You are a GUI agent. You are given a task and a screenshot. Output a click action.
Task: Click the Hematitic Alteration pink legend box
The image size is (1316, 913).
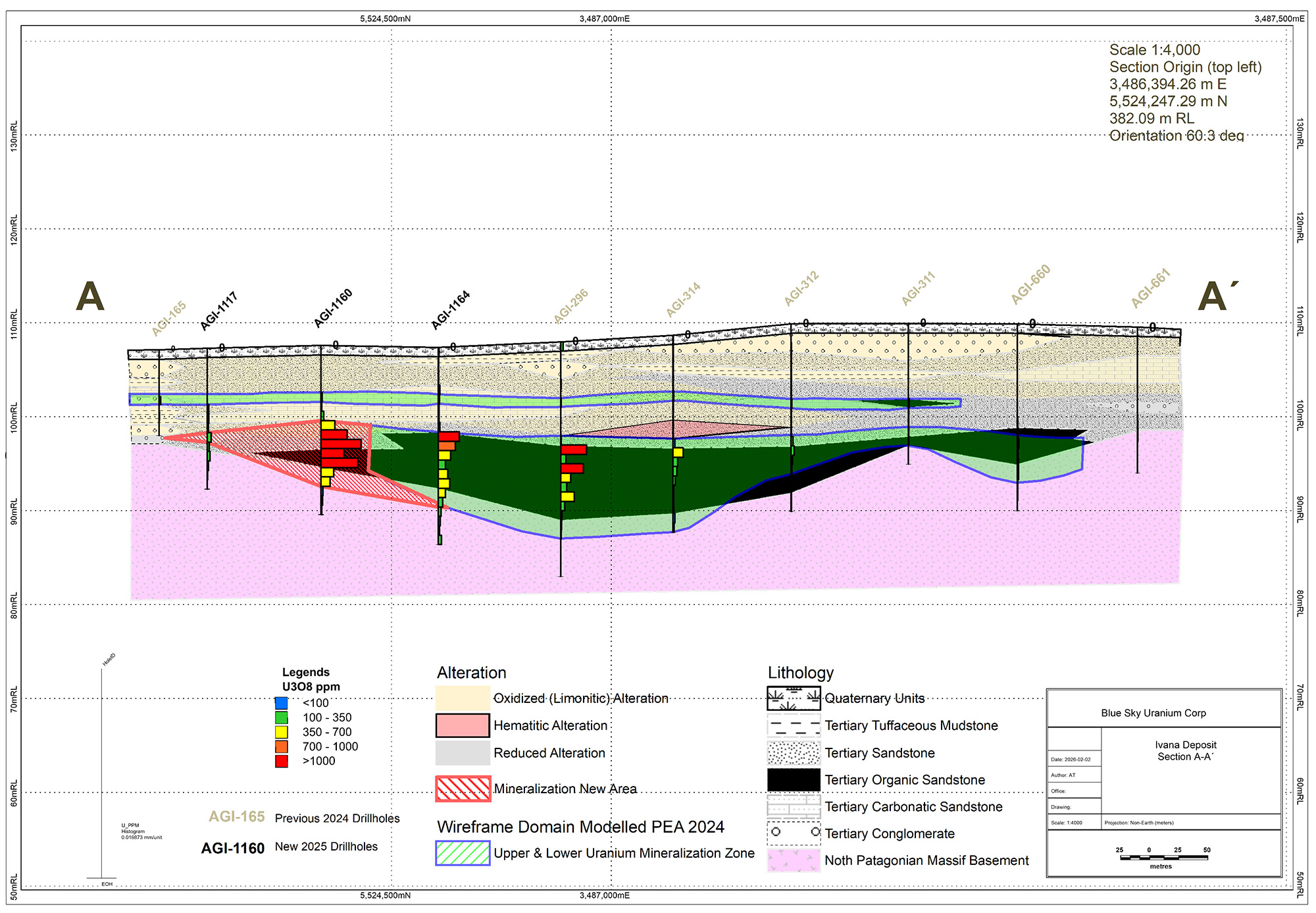point(463,725)
